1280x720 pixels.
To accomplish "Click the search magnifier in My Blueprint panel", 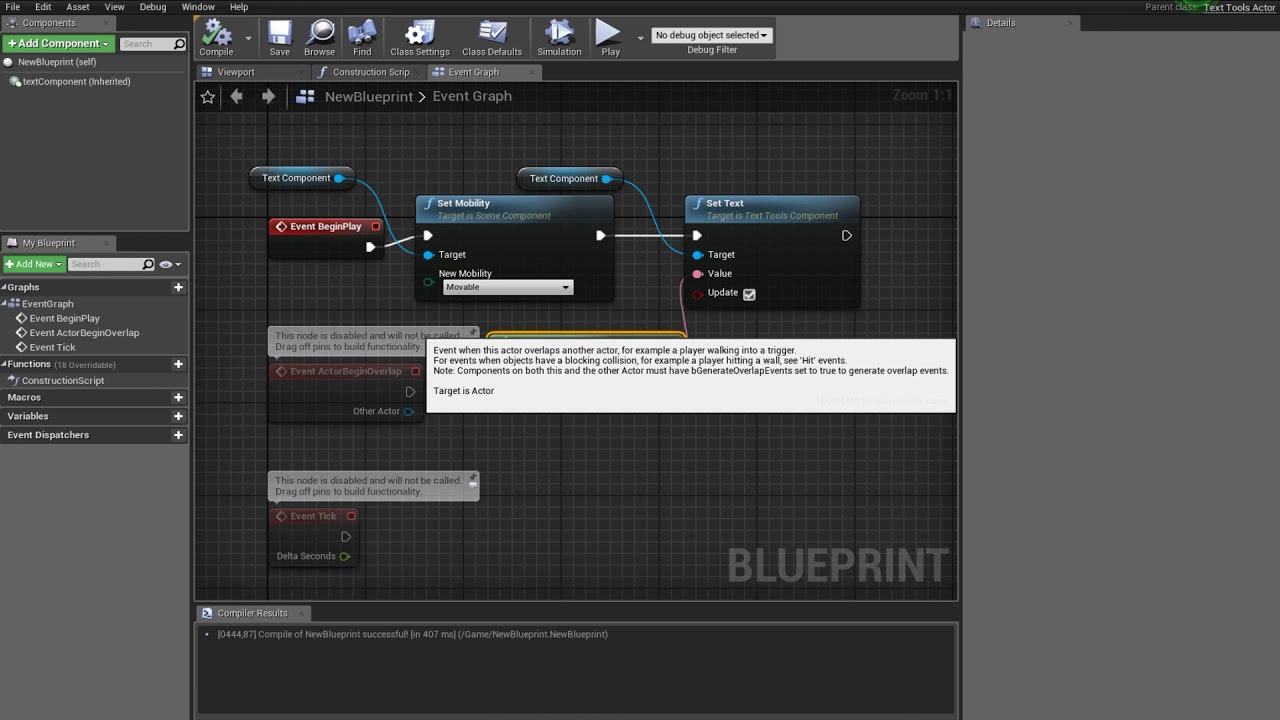I will click(x=148, y=264).
